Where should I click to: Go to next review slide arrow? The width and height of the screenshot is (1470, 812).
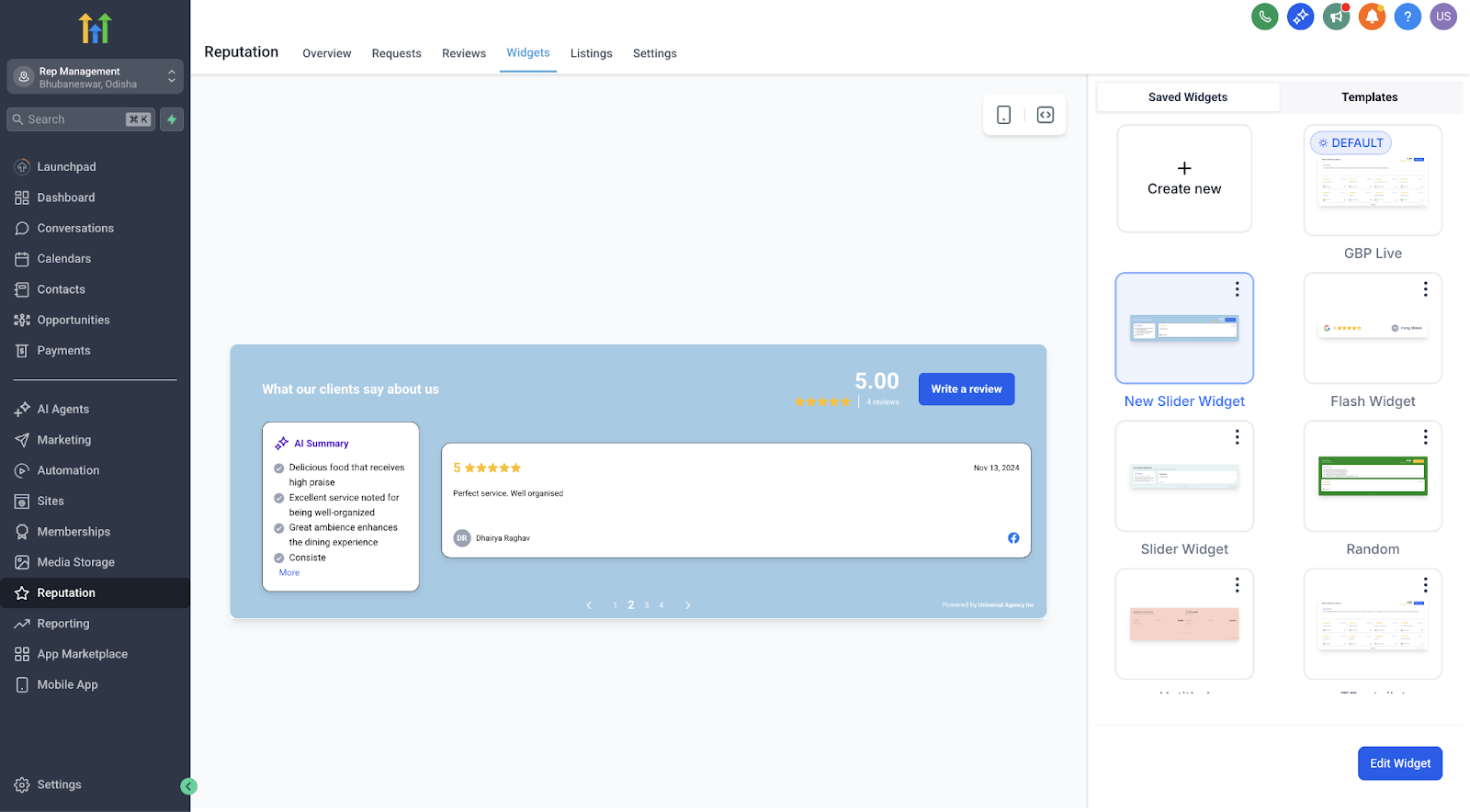click(x=688, y=605)
